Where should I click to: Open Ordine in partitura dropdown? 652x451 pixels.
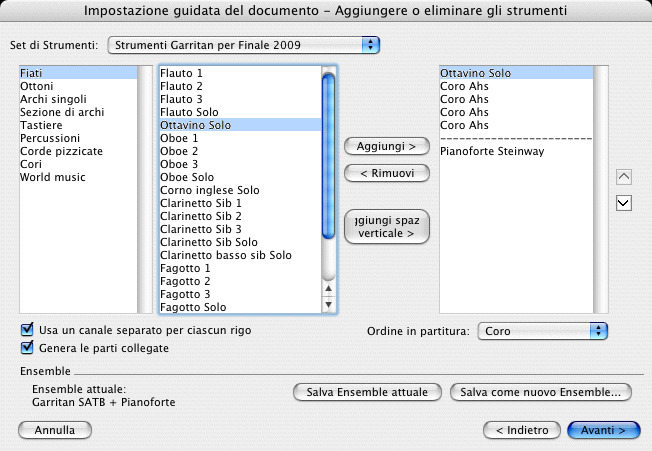click(x=543, y=330)
